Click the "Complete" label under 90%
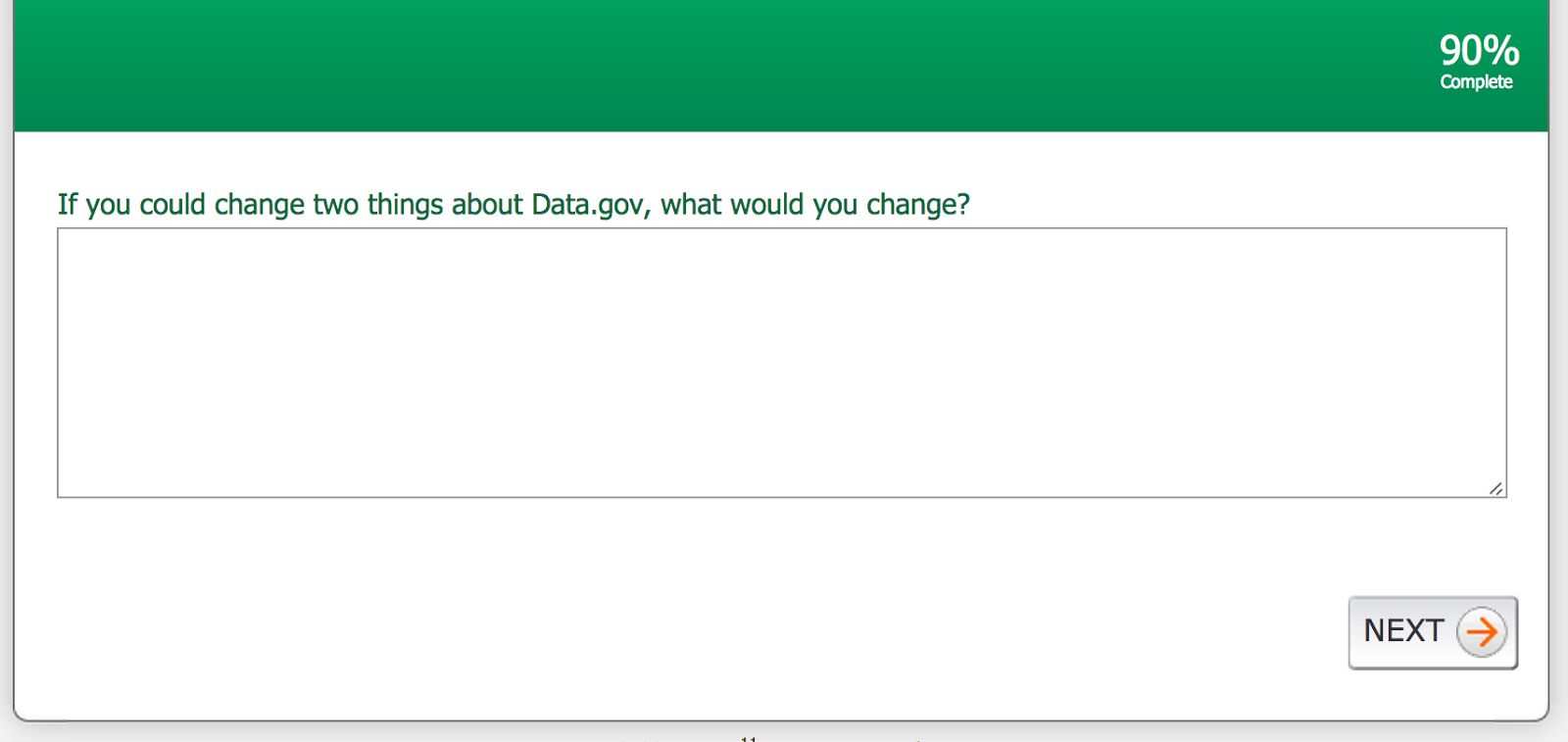1568x742 pixels. (x=1476, y=82)
